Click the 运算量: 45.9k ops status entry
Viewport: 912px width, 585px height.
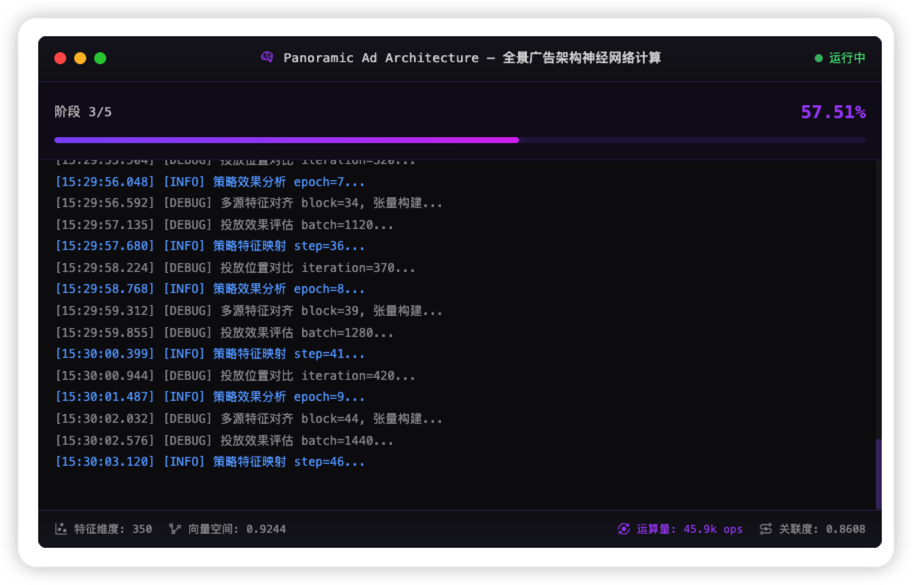point(680,529)
